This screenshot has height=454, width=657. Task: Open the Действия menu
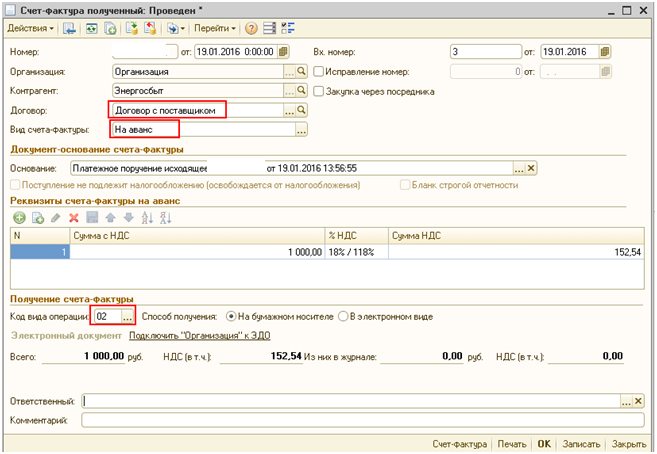[x=31, y=28]
